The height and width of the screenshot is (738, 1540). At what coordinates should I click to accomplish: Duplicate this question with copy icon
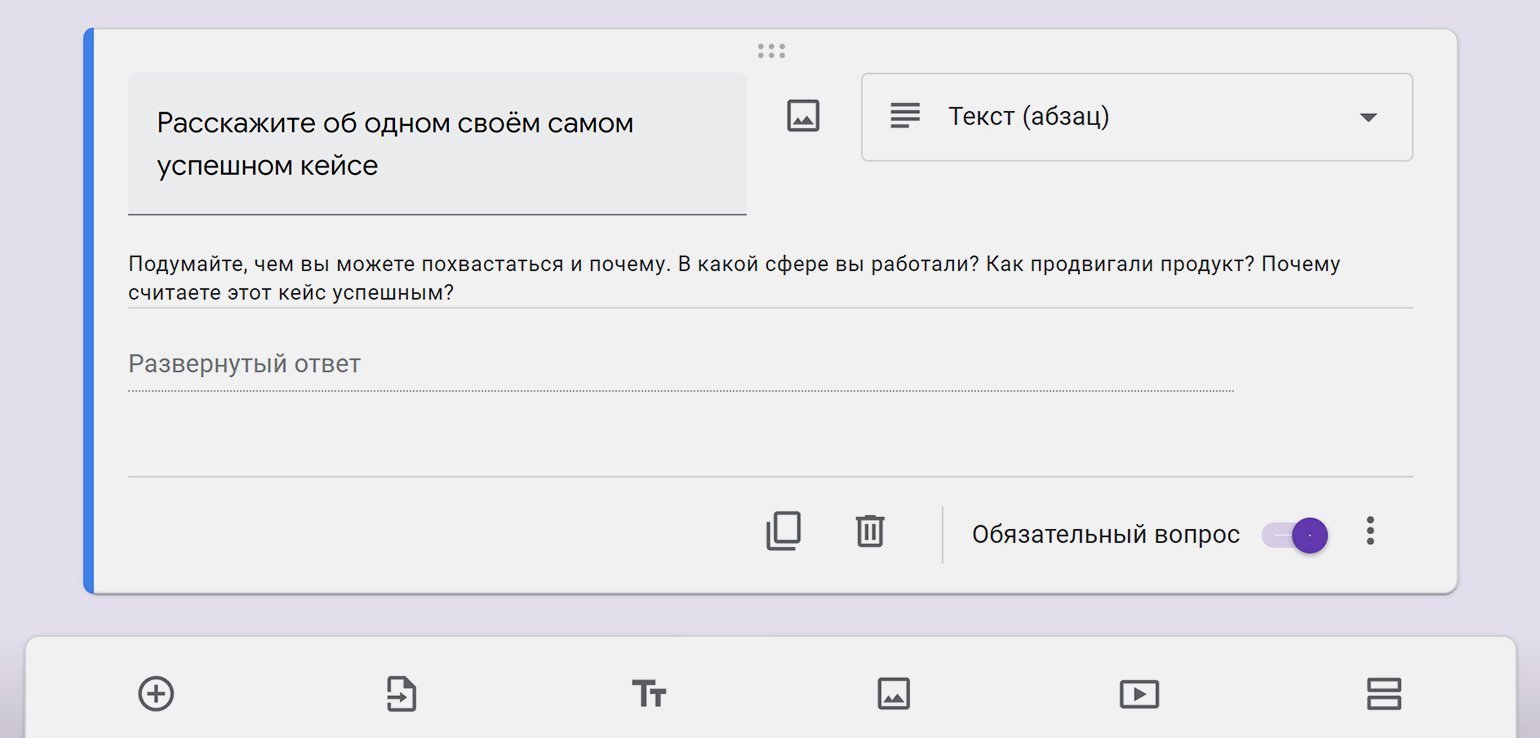[x=783, y=531]
